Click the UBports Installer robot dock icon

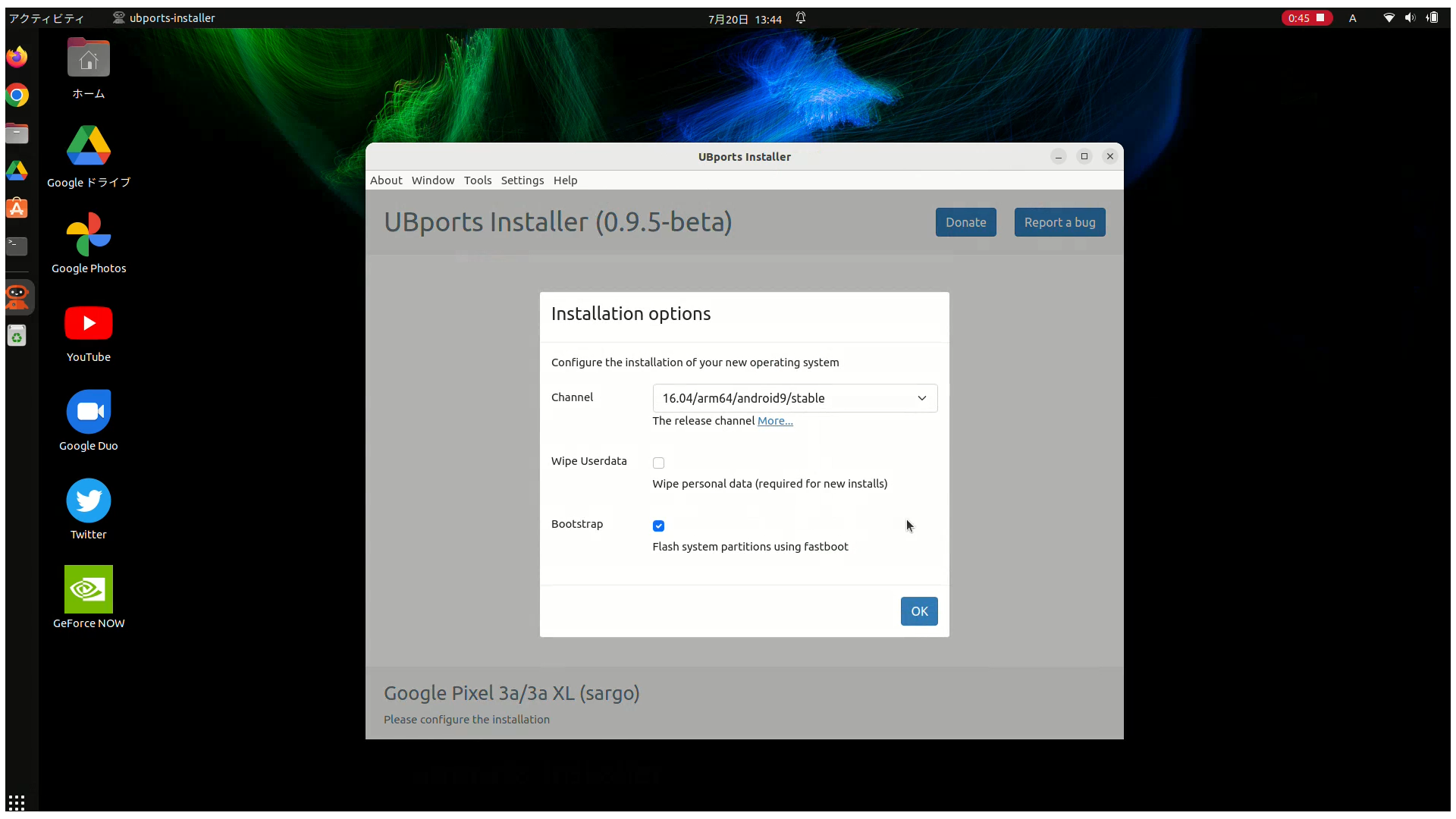click(17, 296)
